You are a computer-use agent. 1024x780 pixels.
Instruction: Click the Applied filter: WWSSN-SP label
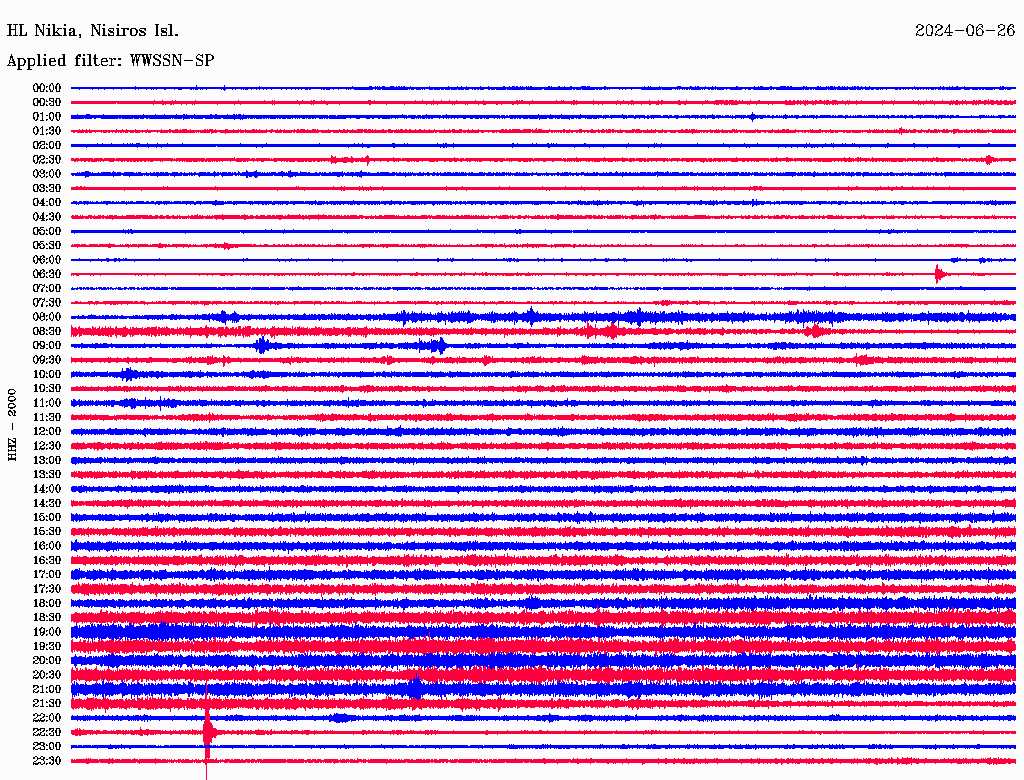[110, 61]
